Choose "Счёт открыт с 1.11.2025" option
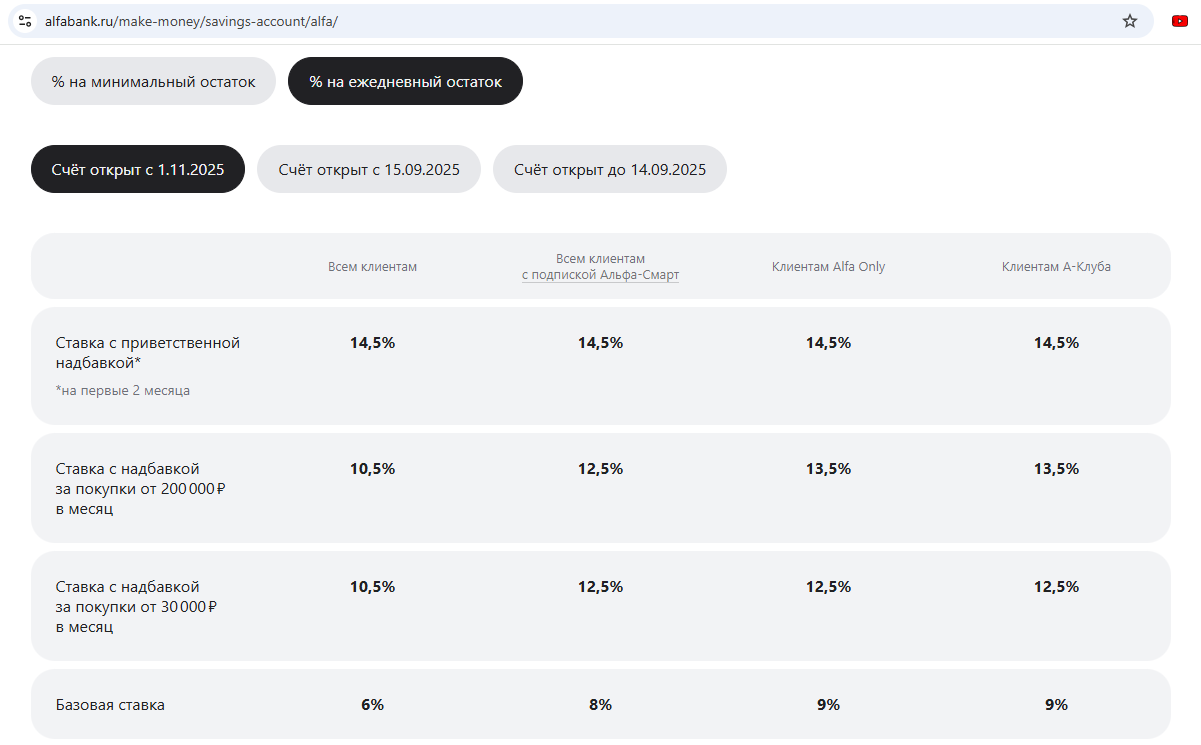Image resolution: width=1201 pixels, height=745 pixels. coord(138,170)
